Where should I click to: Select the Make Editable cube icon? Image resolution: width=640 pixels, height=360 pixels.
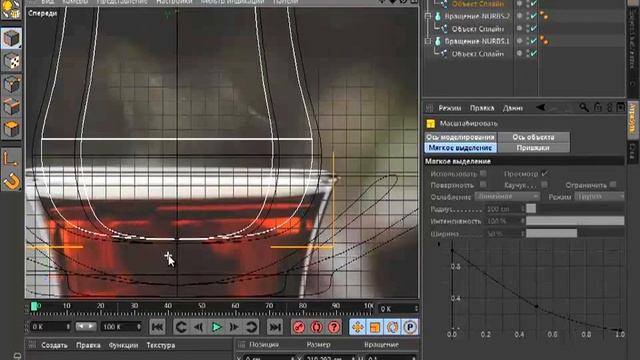[11, 39]
